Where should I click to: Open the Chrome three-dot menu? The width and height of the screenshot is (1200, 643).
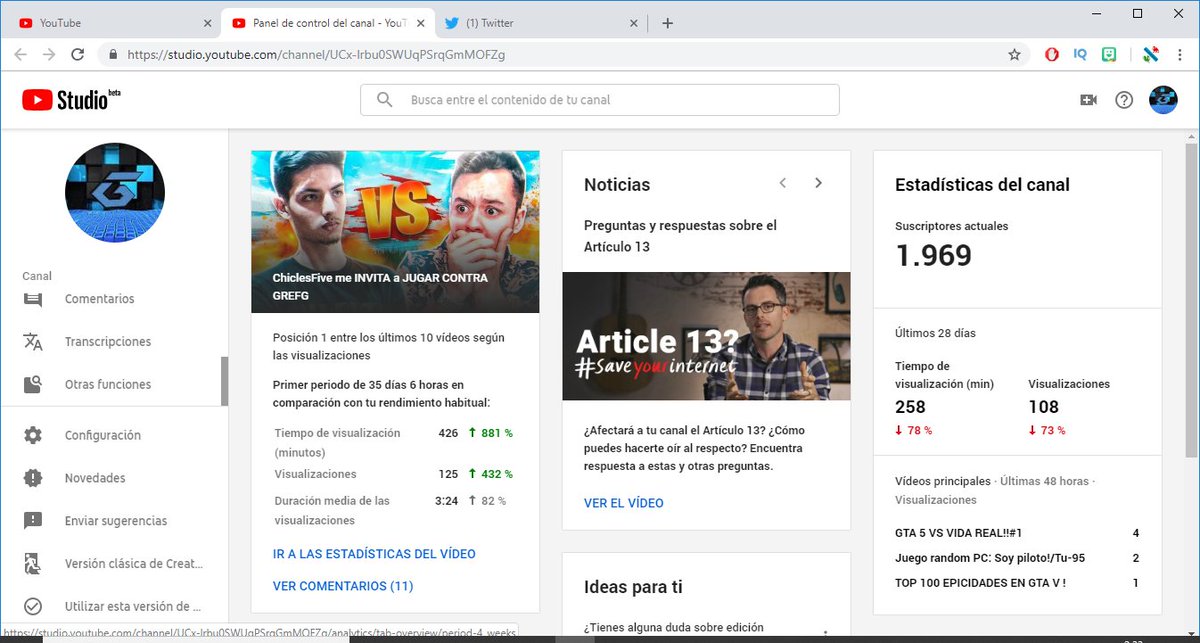pos(1180,55)
